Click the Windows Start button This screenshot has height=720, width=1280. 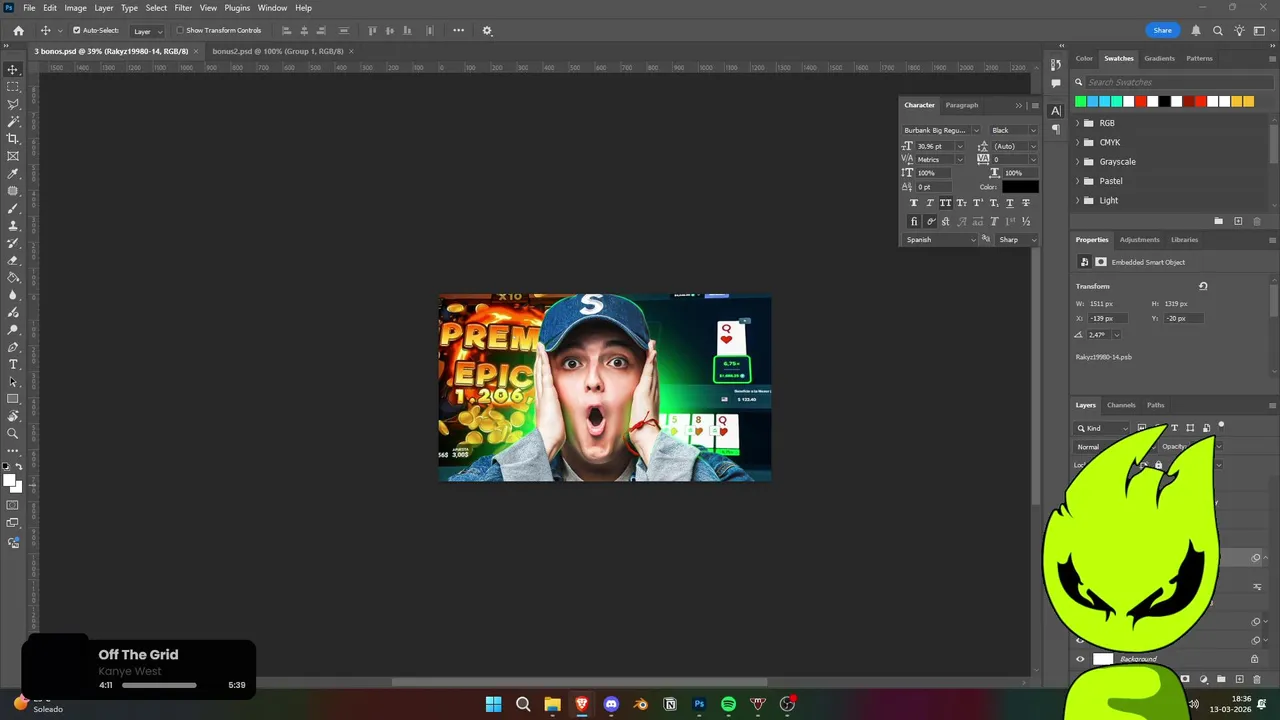[x=493, y=704]
